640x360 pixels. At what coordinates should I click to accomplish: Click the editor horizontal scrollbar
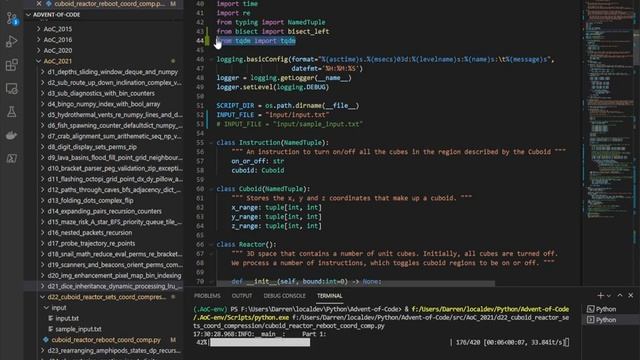click(x=355, y=283)
